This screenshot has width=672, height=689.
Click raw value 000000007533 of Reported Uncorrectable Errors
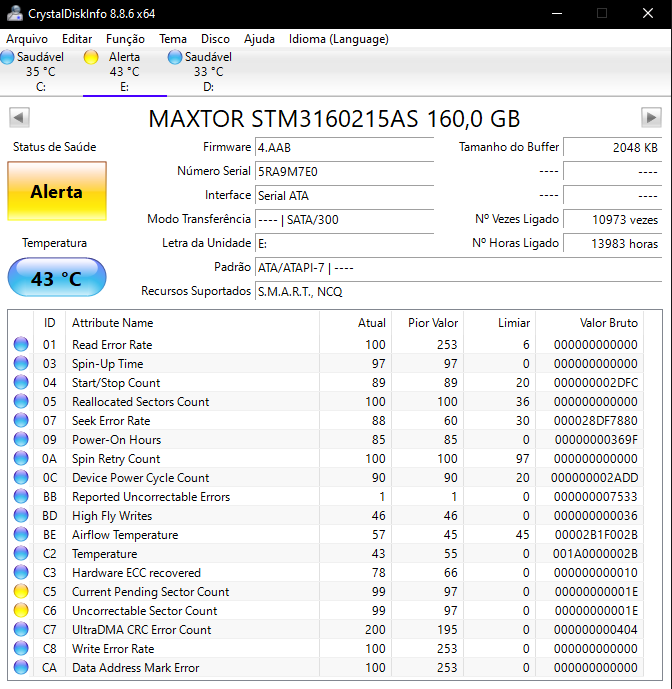(x=596, y=497)
